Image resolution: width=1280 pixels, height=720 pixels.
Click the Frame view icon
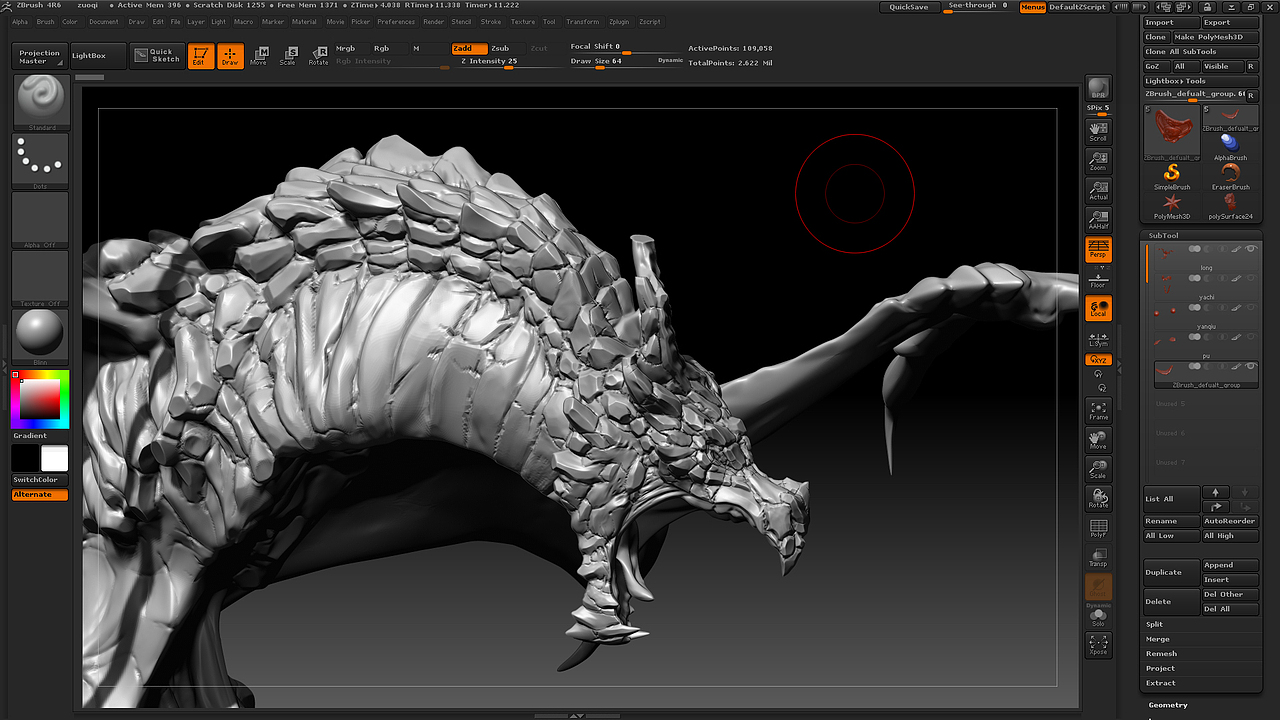[1098, 411]
